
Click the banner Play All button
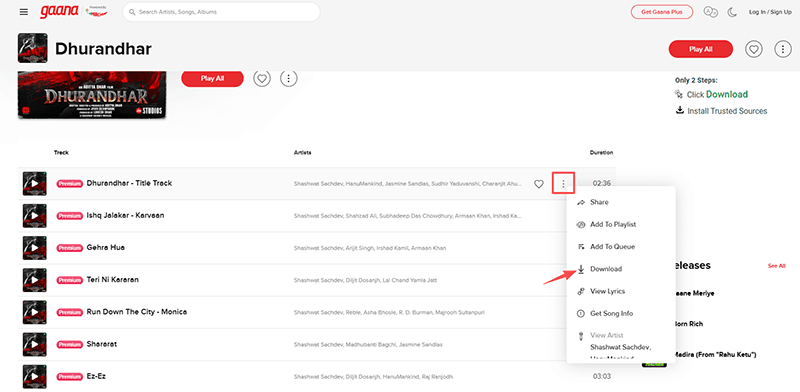[x=212, y=79]
